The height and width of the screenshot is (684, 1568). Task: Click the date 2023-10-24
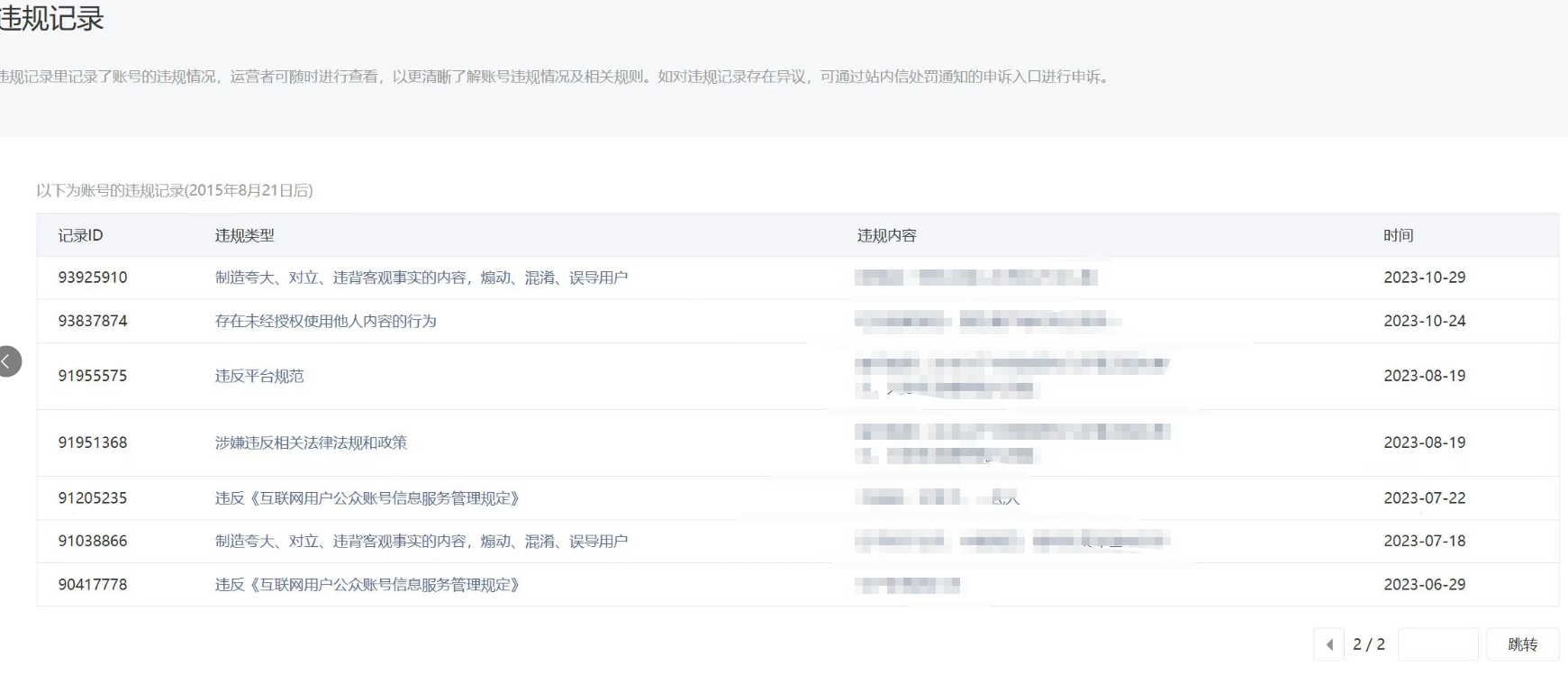pyautogui.click(x=1425, y=321)
